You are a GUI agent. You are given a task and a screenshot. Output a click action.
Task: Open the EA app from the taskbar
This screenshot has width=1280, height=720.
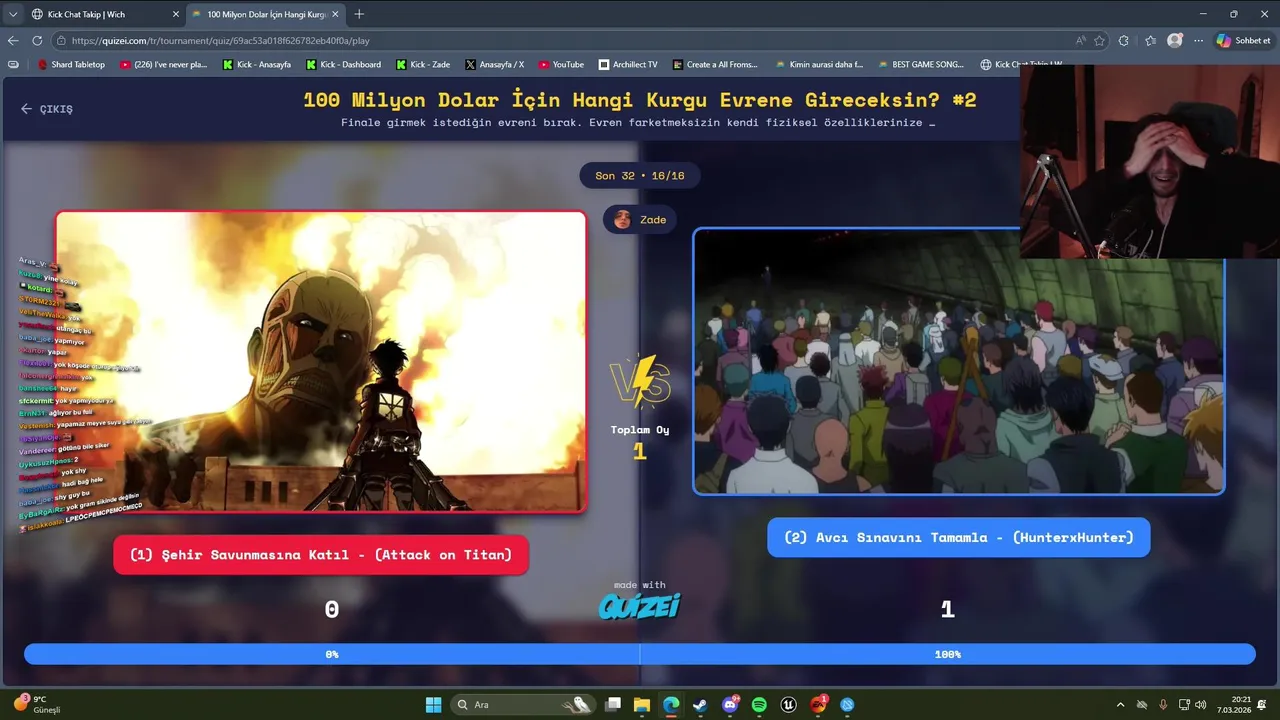pos(818,705)
